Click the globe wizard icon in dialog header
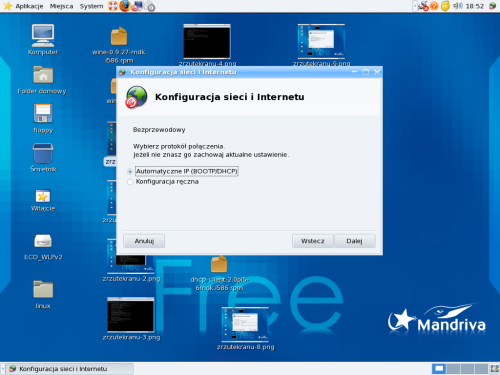Screen dimensions: 500x375 tap(136, 97)
